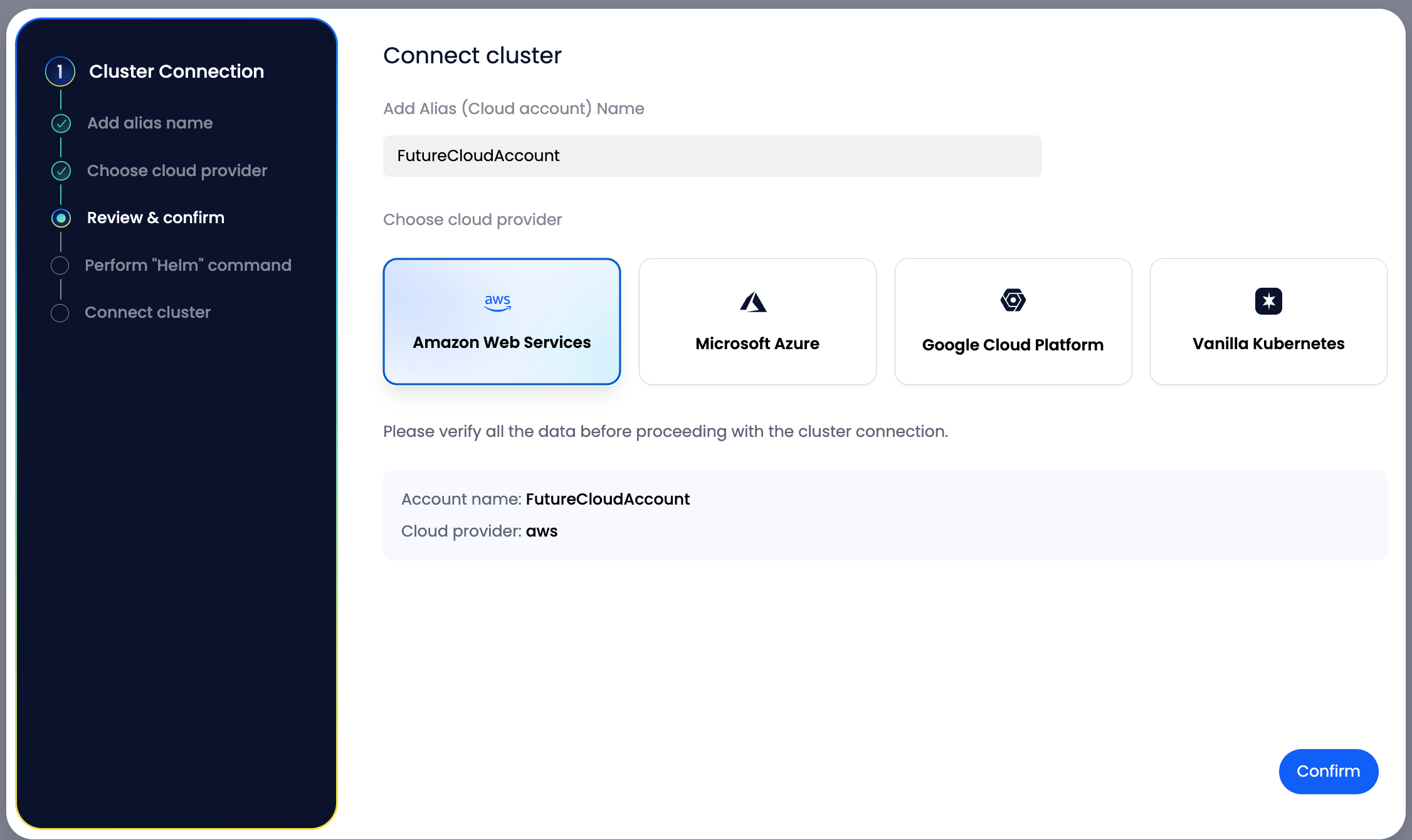This screenshot has height=840, width=1412.
Task: Click the Cloud provider: aws summary line
Action: pos(479,531)
